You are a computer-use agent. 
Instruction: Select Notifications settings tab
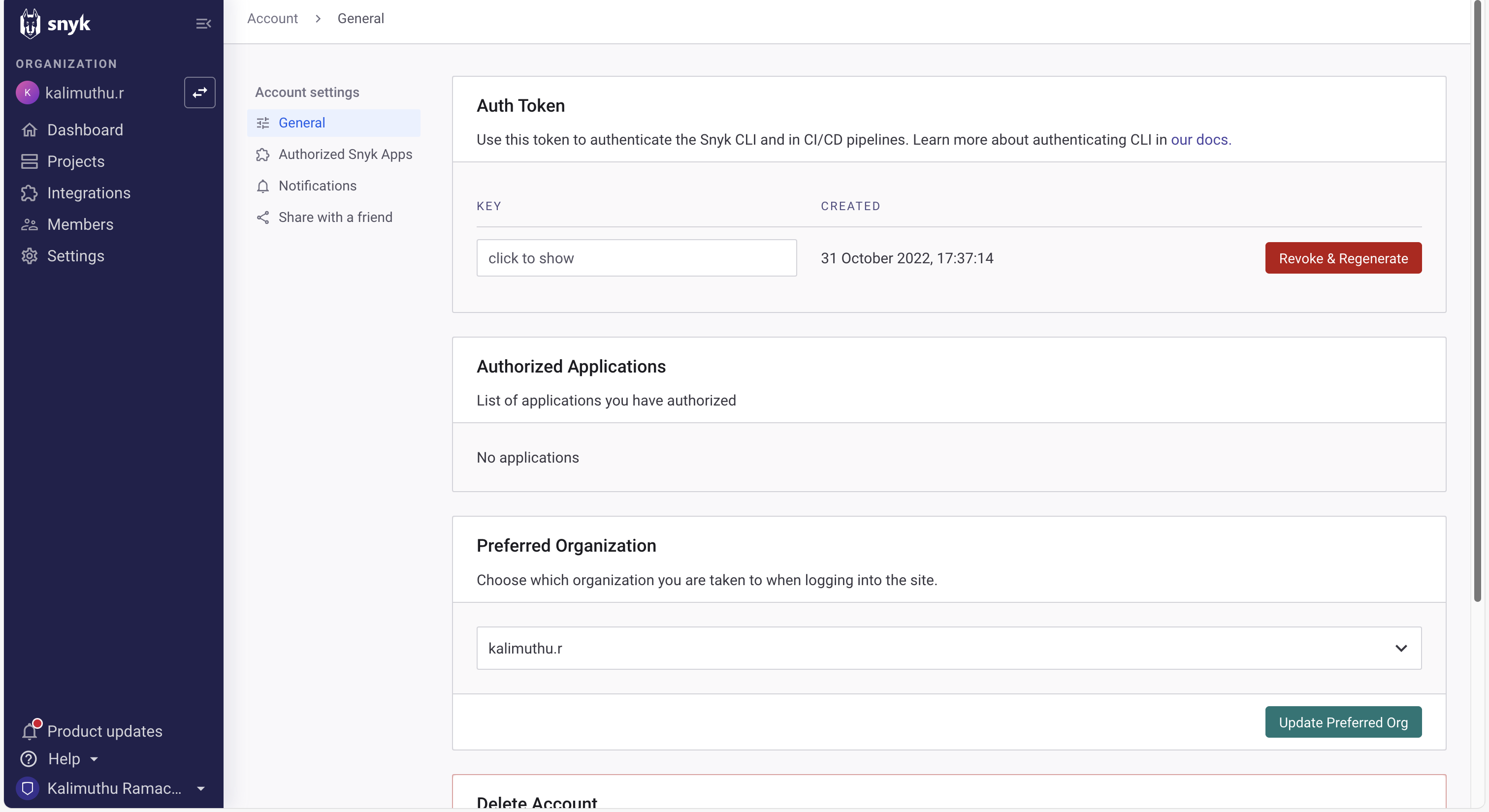coord(333,186)
